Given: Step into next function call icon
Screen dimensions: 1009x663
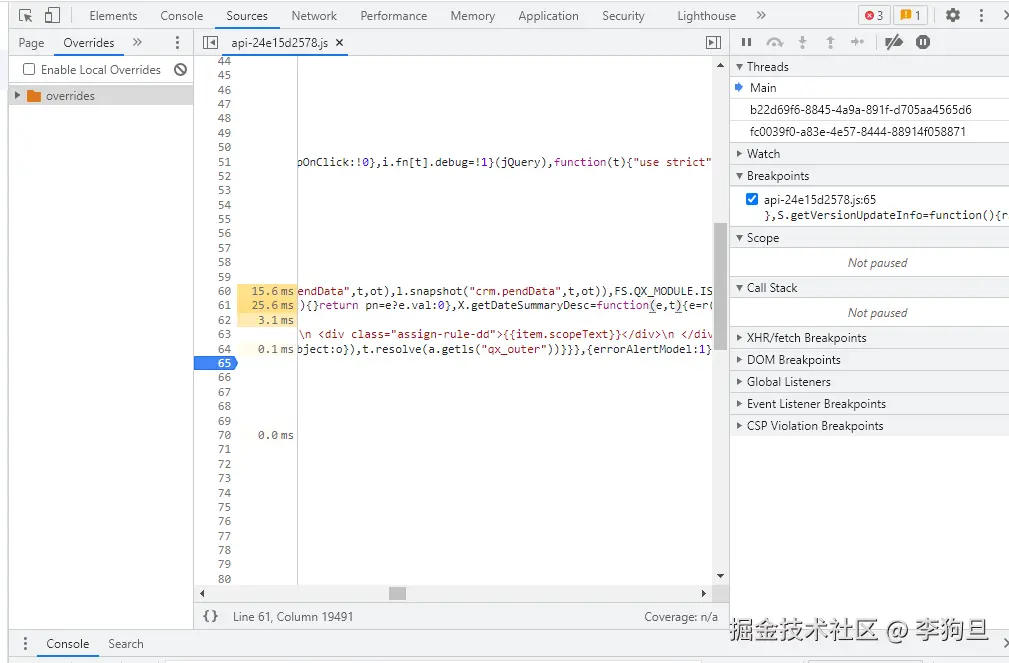Looking at the screenshot, I should click(802, 42).
